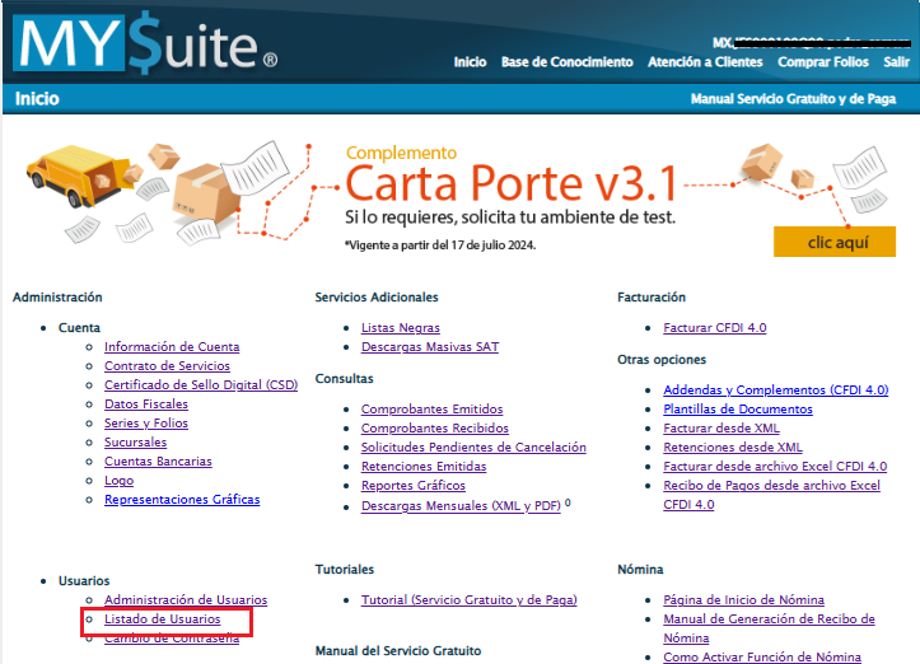
Task: Click the Tutoriales heading
Action: (x=344, y=570)
